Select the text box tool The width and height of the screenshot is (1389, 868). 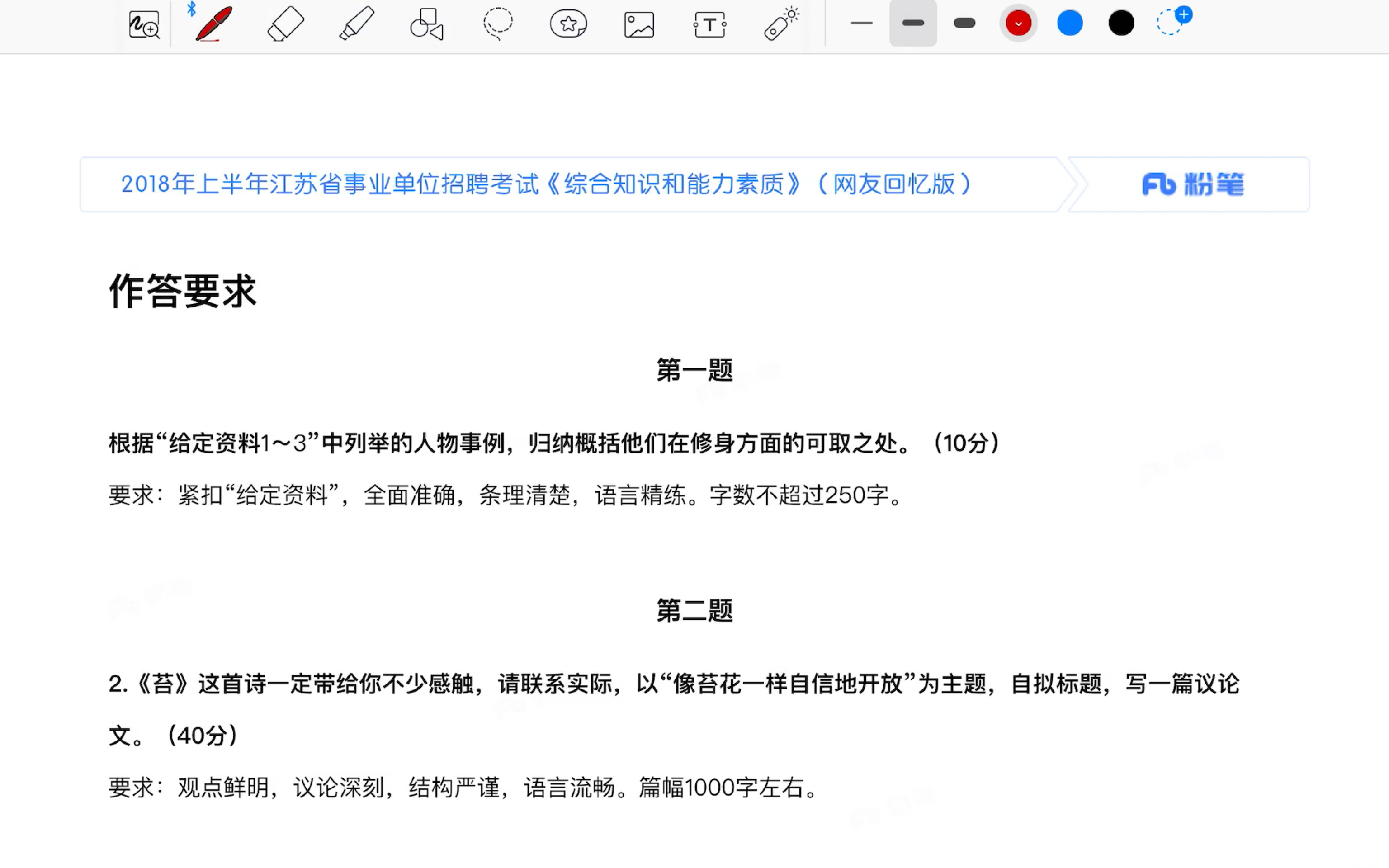click(710, 25)
